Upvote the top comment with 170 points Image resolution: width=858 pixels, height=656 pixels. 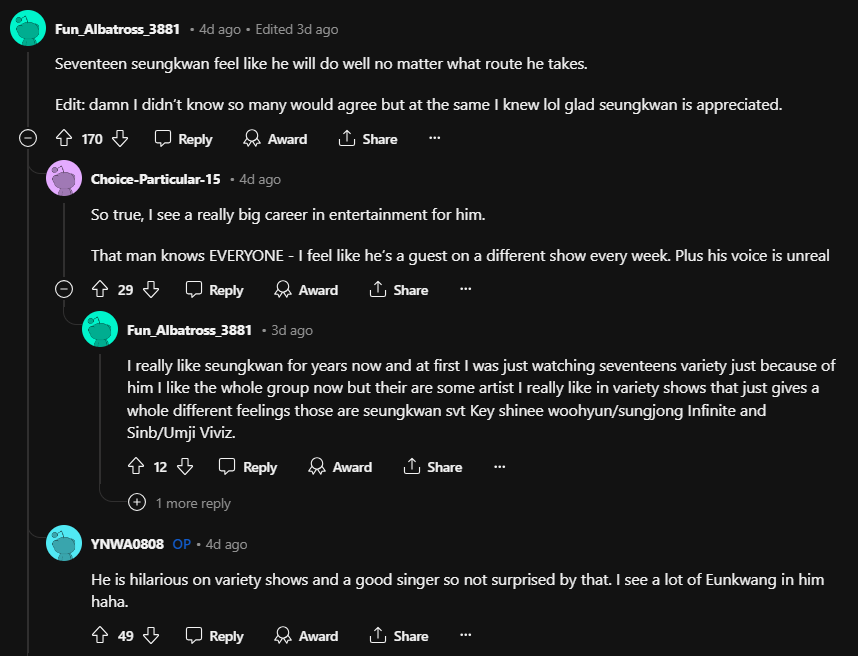(x=64, y=139)
